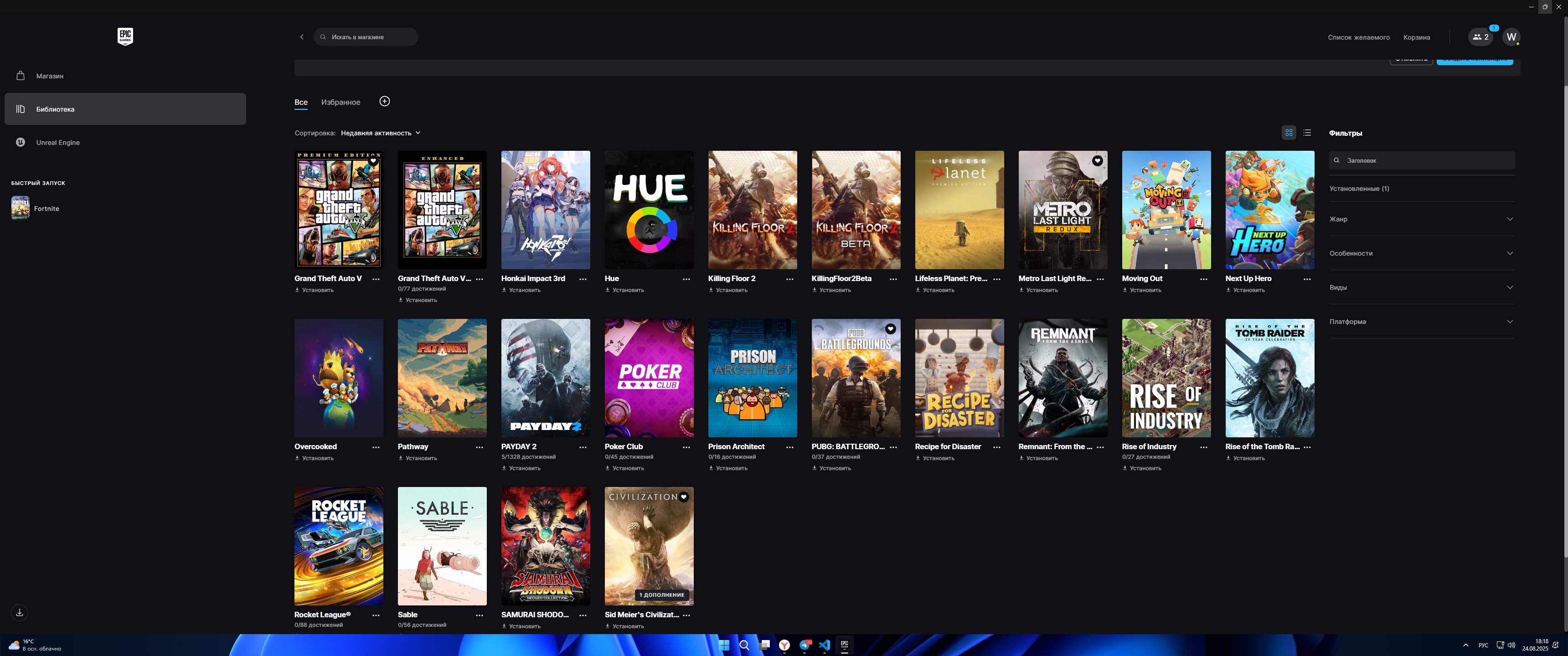Open Корзина link
Screen dimensions: 1568x656
point(1416,38)
